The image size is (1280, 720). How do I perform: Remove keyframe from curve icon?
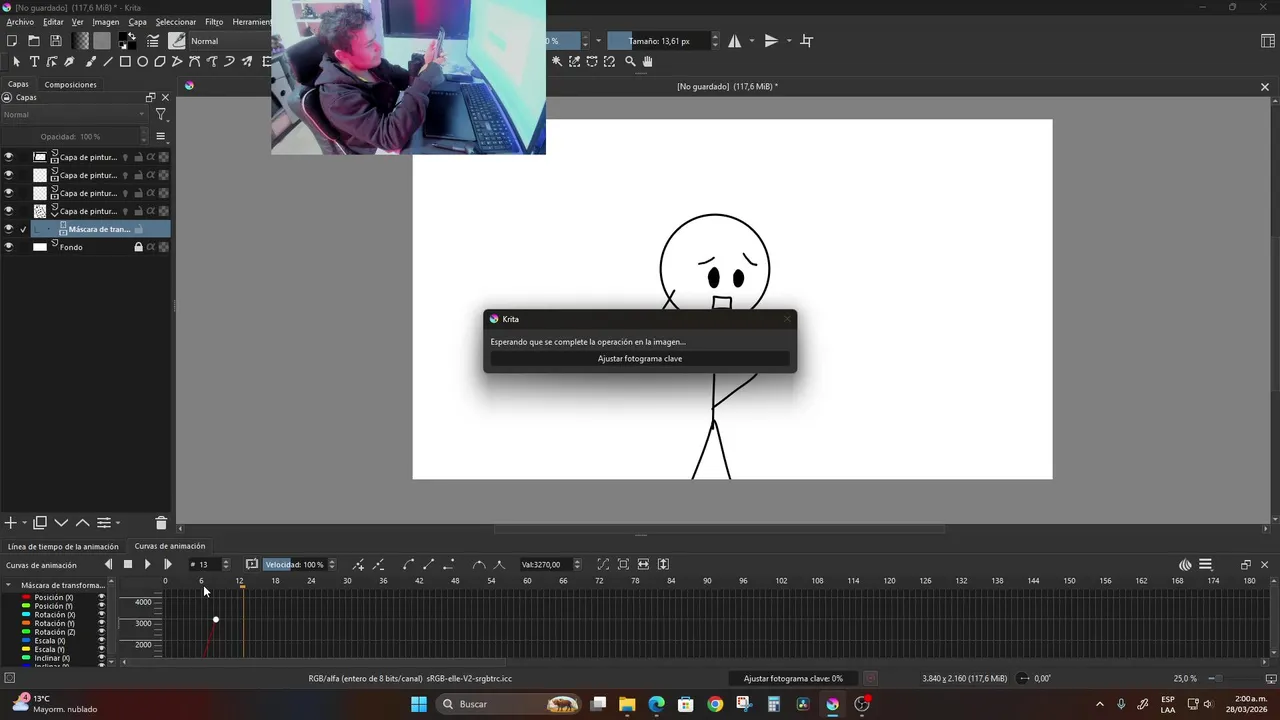(378, 565)
